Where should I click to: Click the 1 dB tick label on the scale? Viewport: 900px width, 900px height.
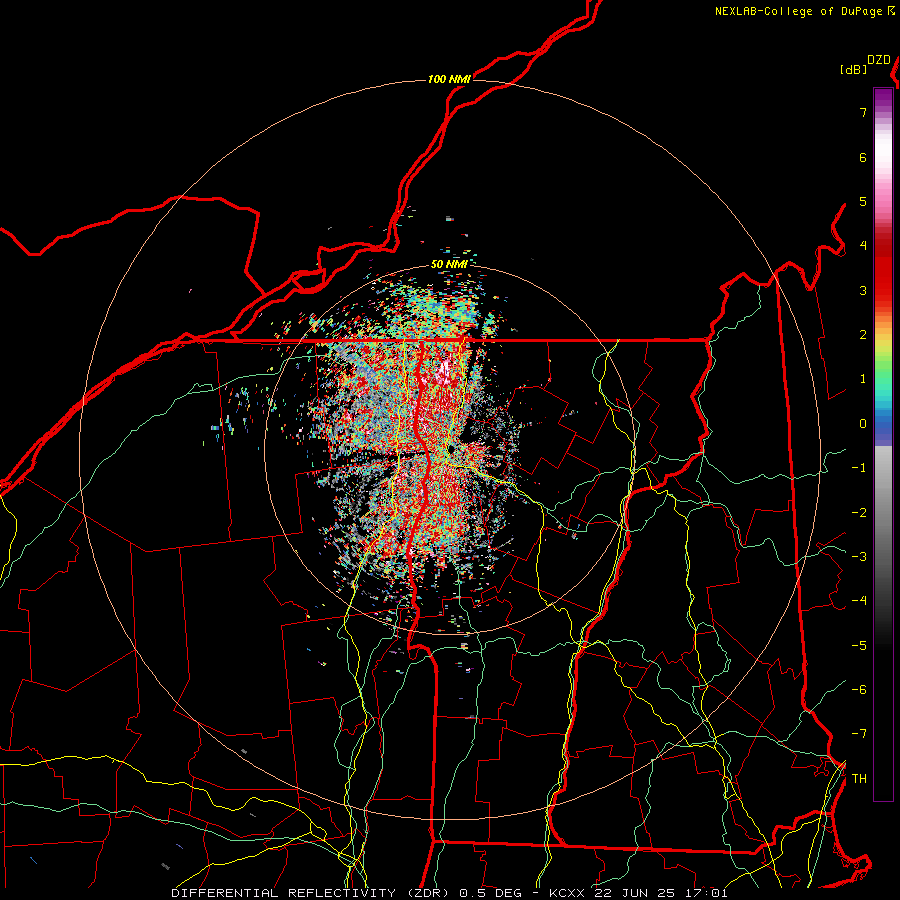pos(863,379)
